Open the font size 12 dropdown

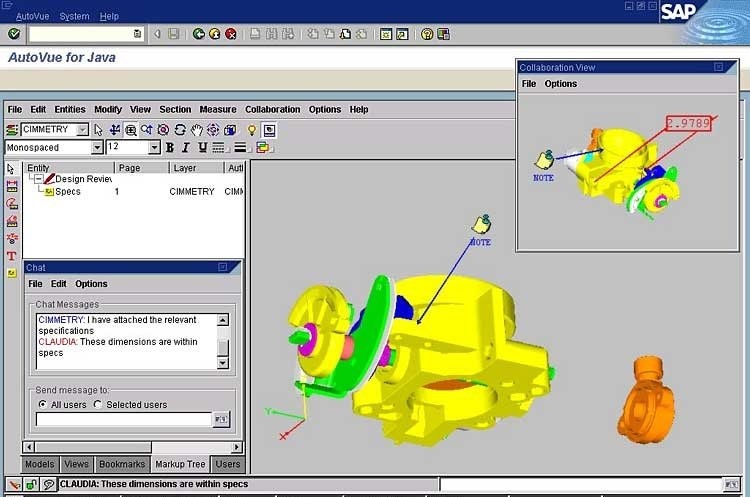tap(154, 147)
